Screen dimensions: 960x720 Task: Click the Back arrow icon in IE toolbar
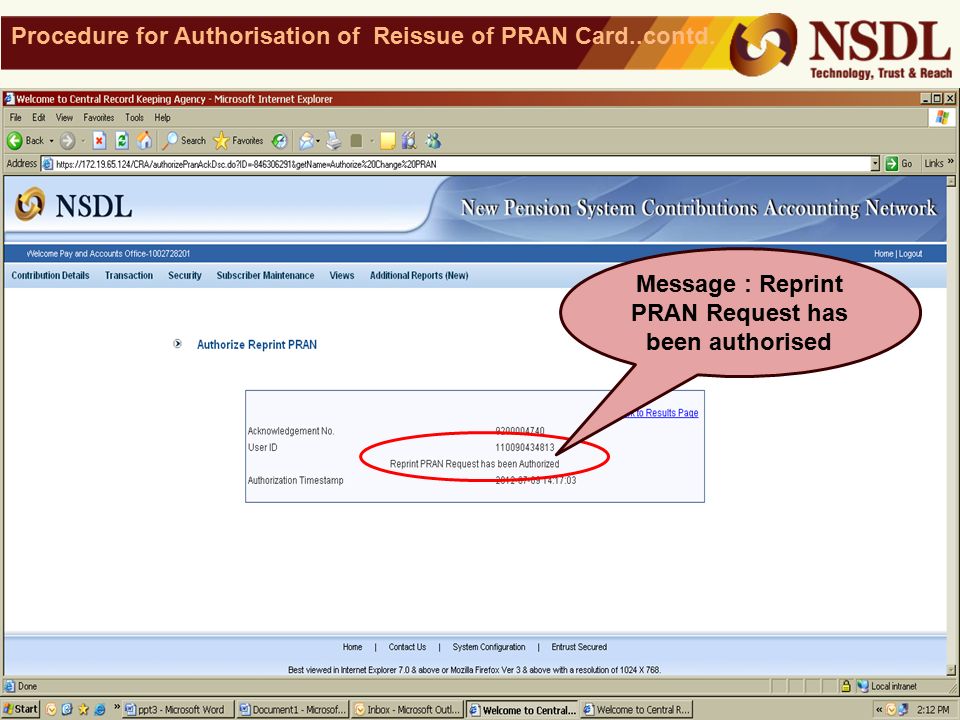pos(15,141)
